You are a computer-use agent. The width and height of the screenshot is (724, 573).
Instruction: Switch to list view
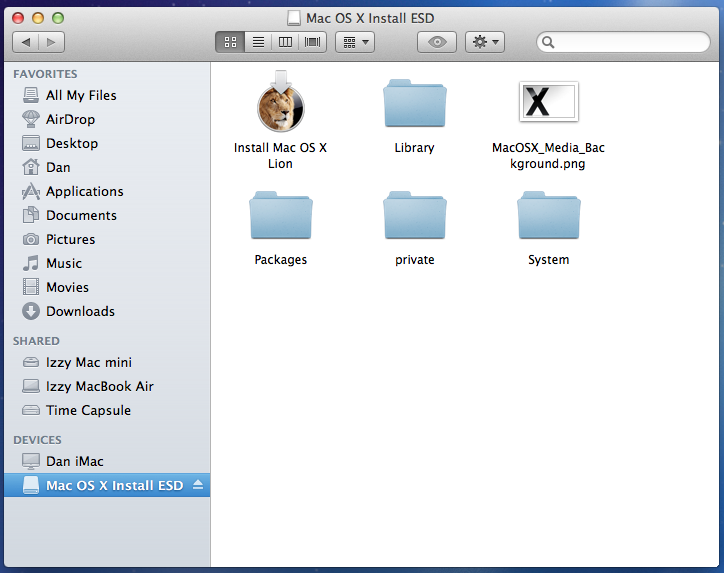point(258,42)
